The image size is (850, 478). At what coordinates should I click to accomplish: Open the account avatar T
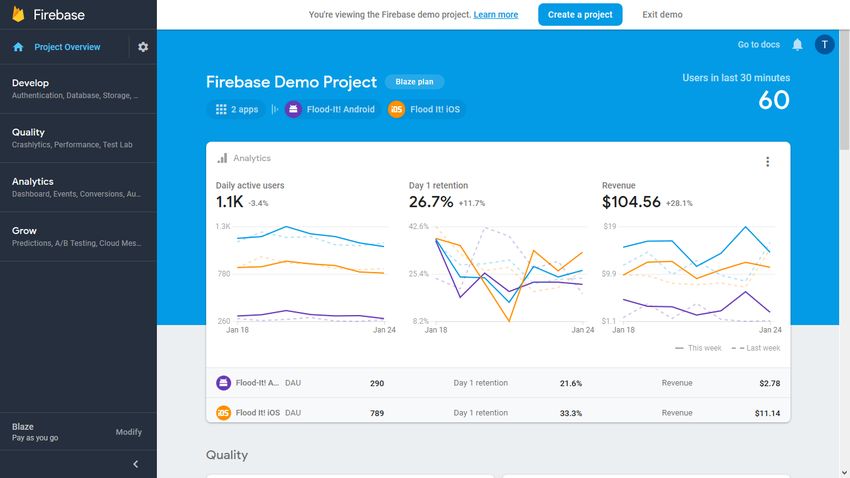tap(825, 44)
